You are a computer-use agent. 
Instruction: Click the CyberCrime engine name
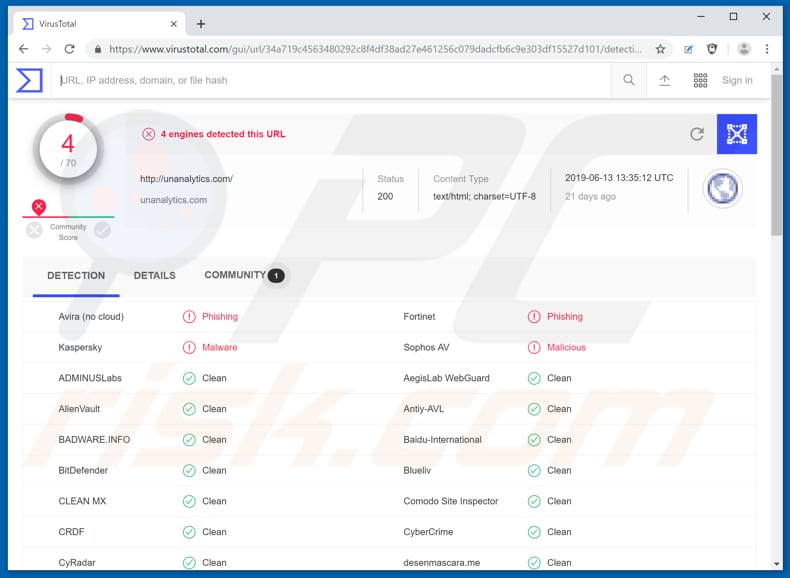pyautogui.click(x=428, y=532)
